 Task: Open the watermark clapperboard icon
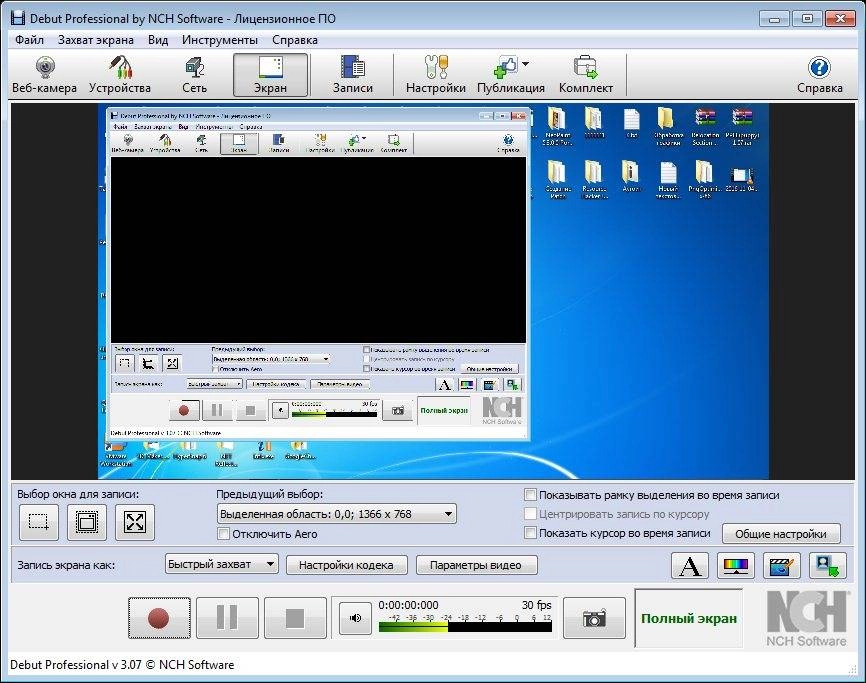tap(781, 565)
